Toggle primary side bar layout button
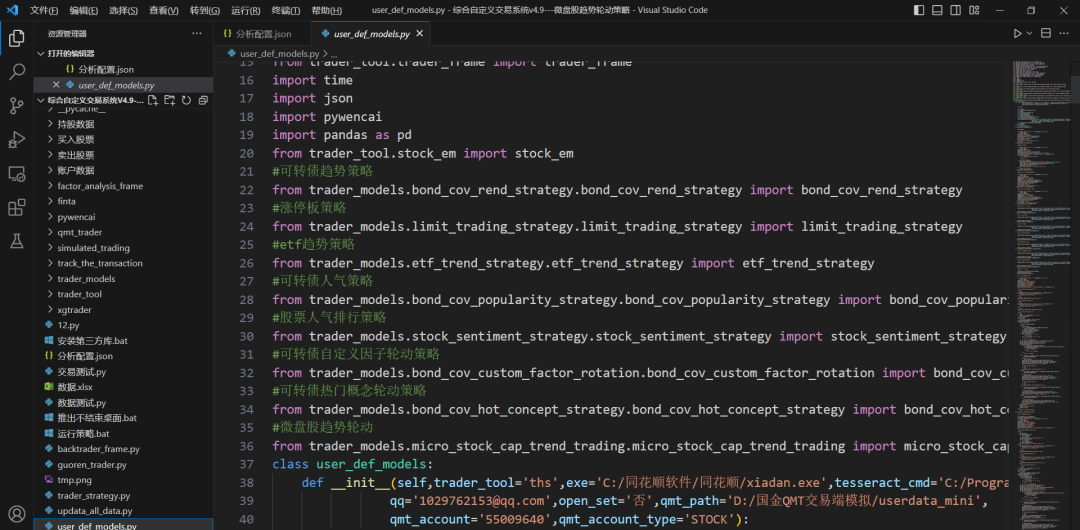The width and height of the screenshot is (1080, 530). coord(919,10)
